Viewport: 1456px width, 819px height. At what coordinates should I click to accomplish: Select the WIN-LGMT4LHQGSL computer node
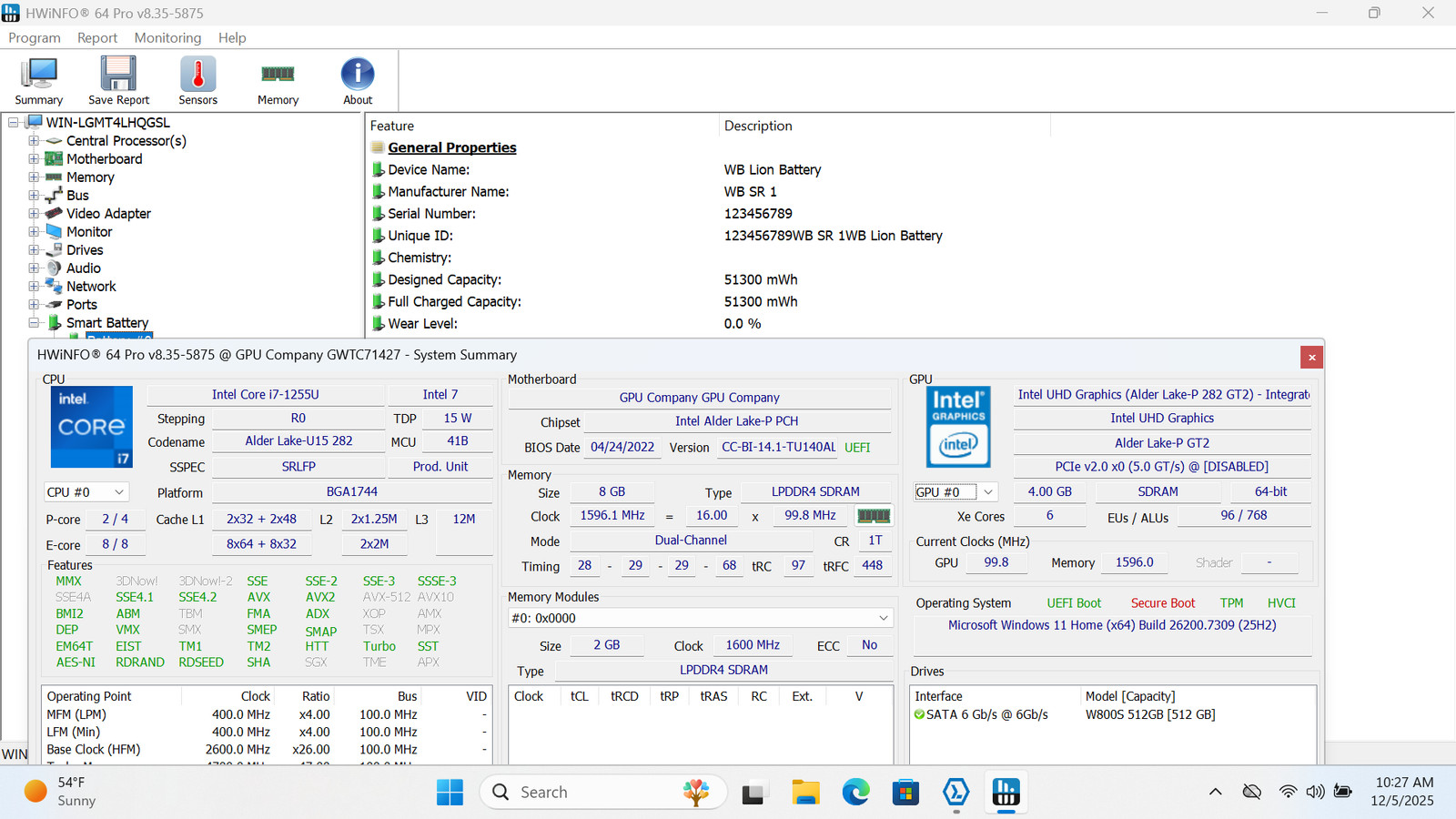tap(107, 123)
